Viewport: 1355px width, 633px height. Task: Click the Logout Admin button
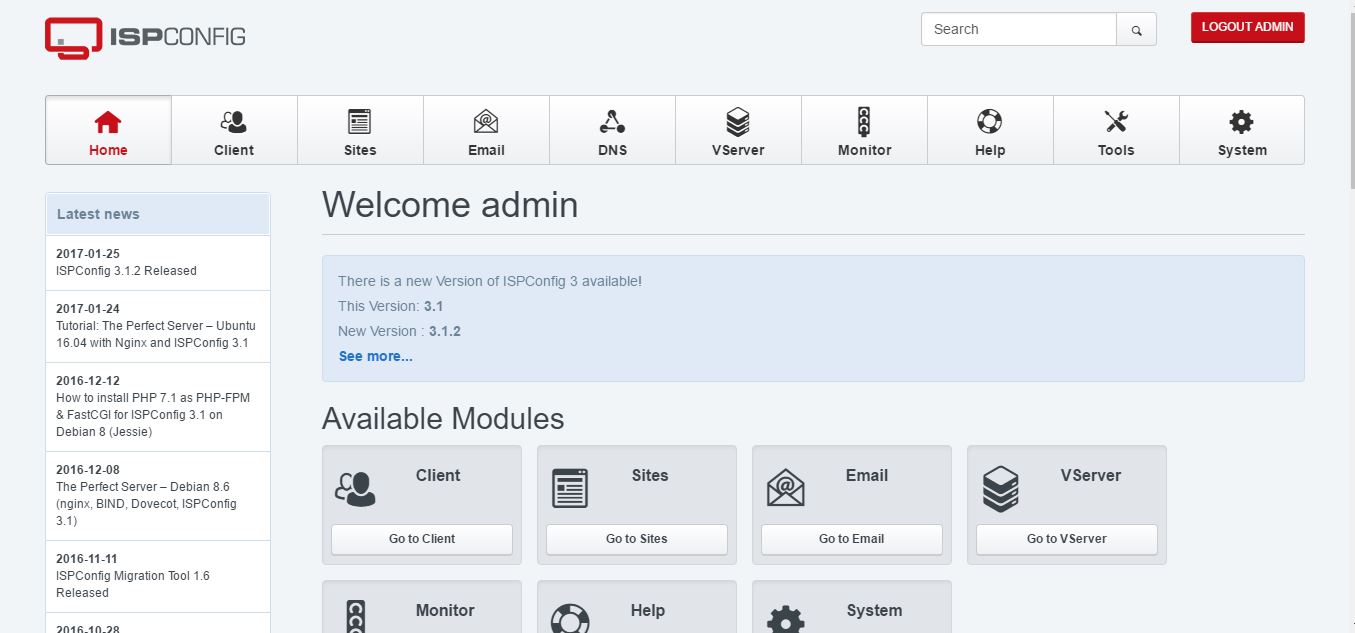point(1247,27)
